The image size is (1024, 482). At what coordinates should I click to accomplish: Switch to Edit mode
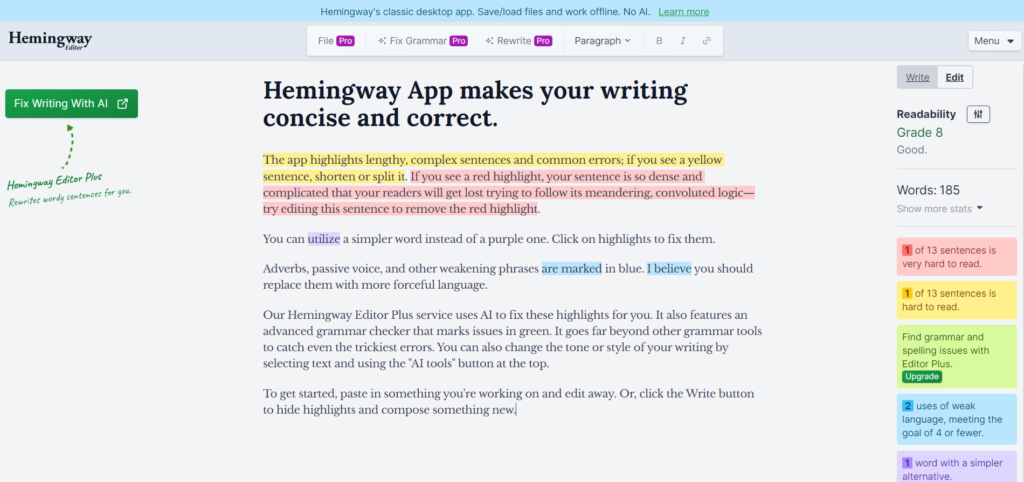click(955, 78)
